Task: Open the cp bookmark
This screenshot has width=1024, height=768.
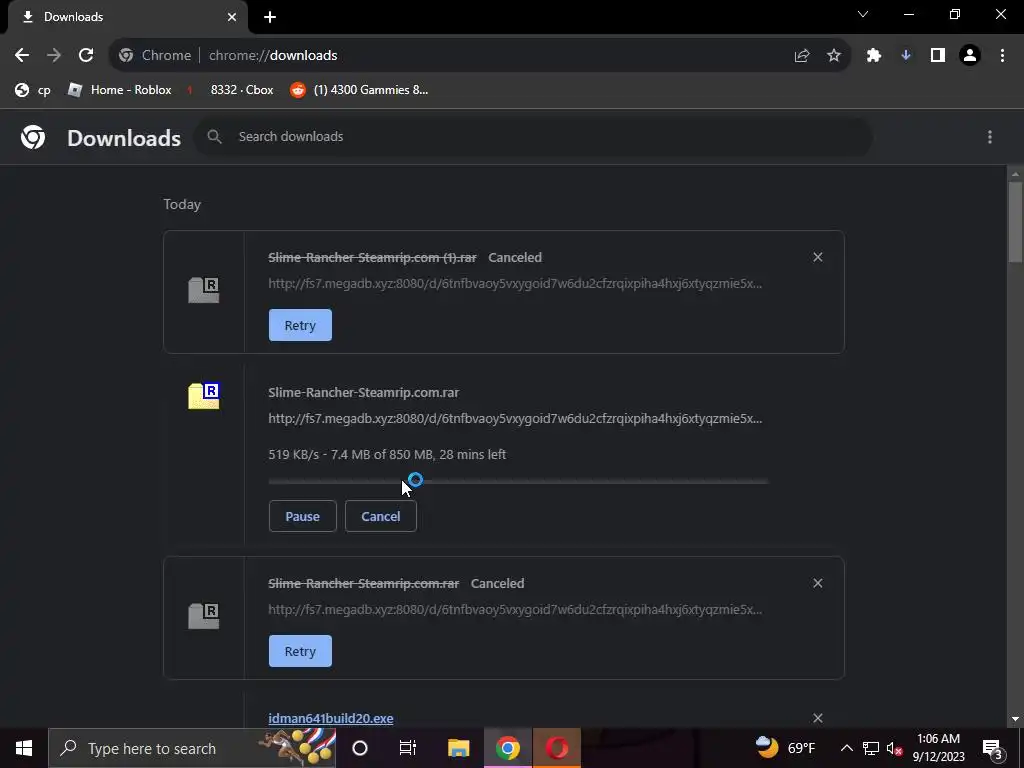Action: [x=33, y=90]
